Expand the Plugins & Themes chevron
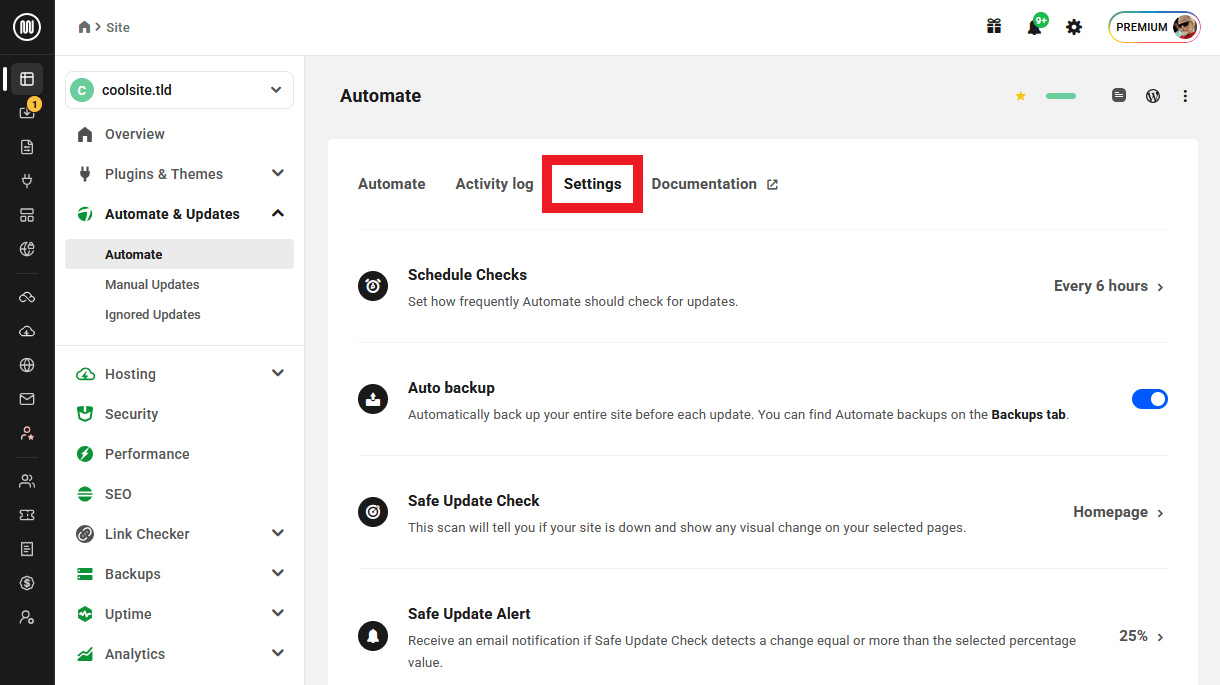Image resolution: width=1220 pixels, height=685 pixels. point(278,173)
